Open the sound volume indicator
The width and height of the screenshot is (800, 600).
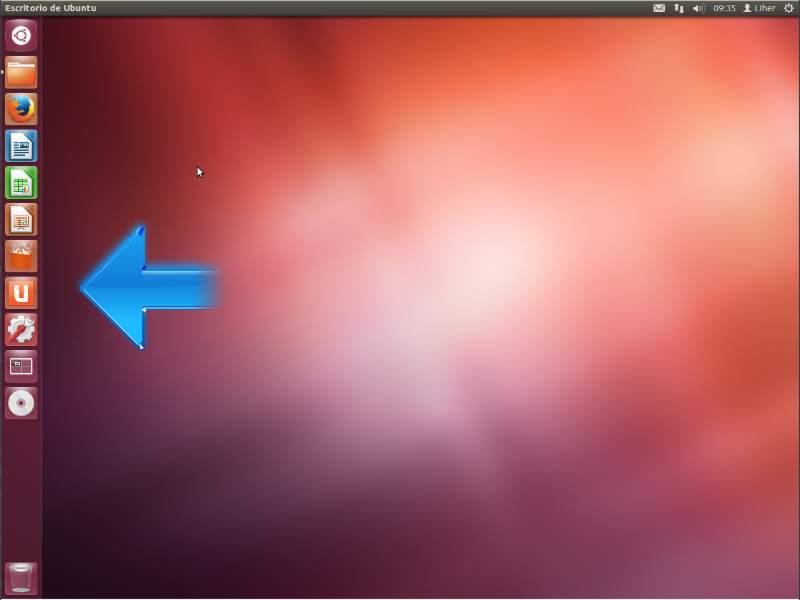click(x=698, y=8)
